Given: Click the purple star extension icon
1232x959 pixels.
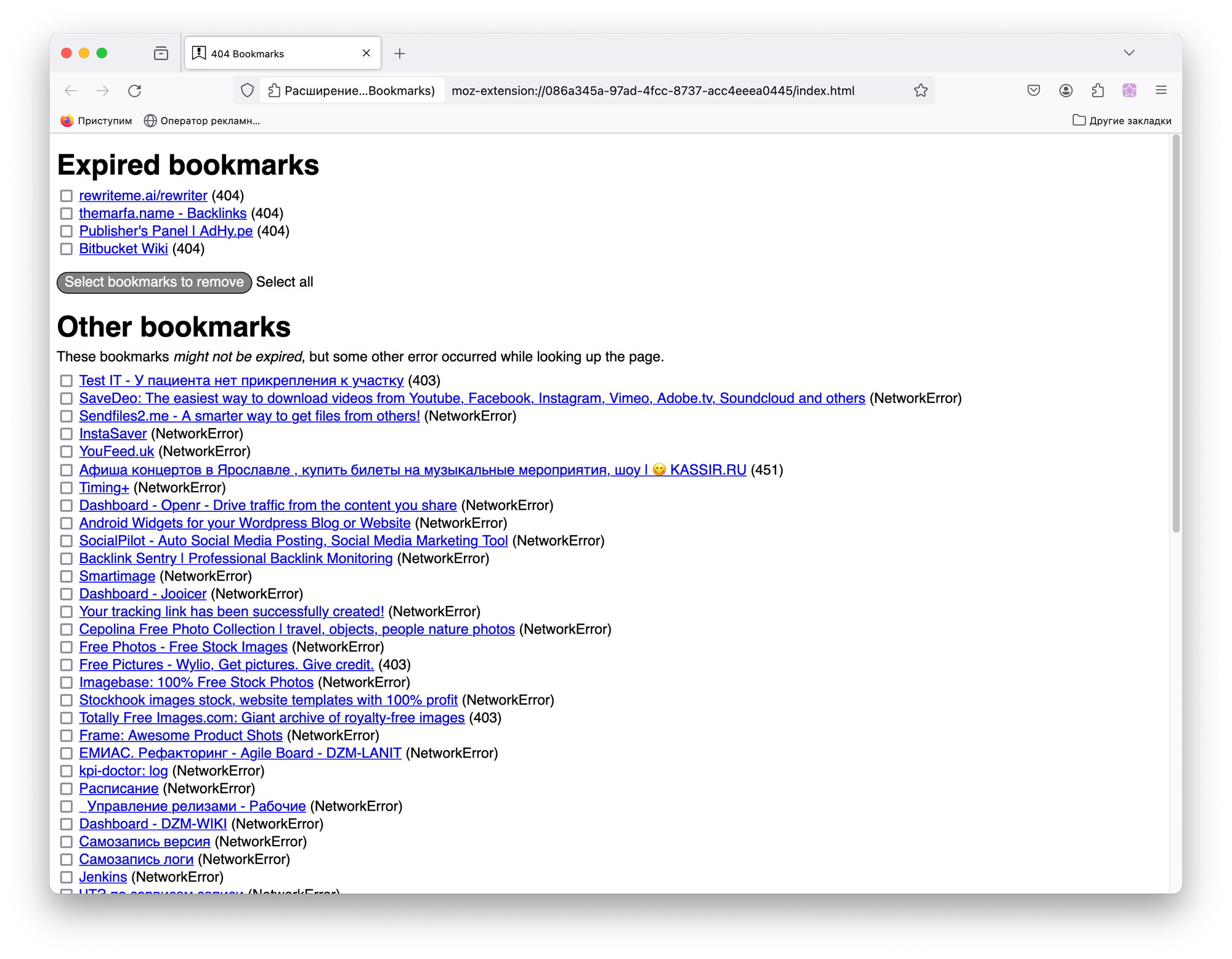Looking at the screenshot, I should coord(1129,91).
